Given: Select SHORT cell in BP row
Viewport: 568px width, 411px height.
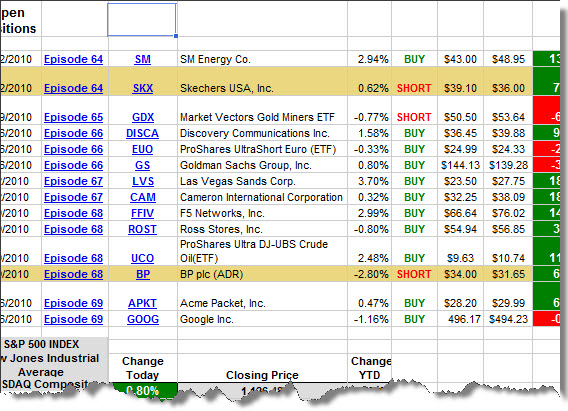Looking at the screenshot, I should tap(414, 274).
